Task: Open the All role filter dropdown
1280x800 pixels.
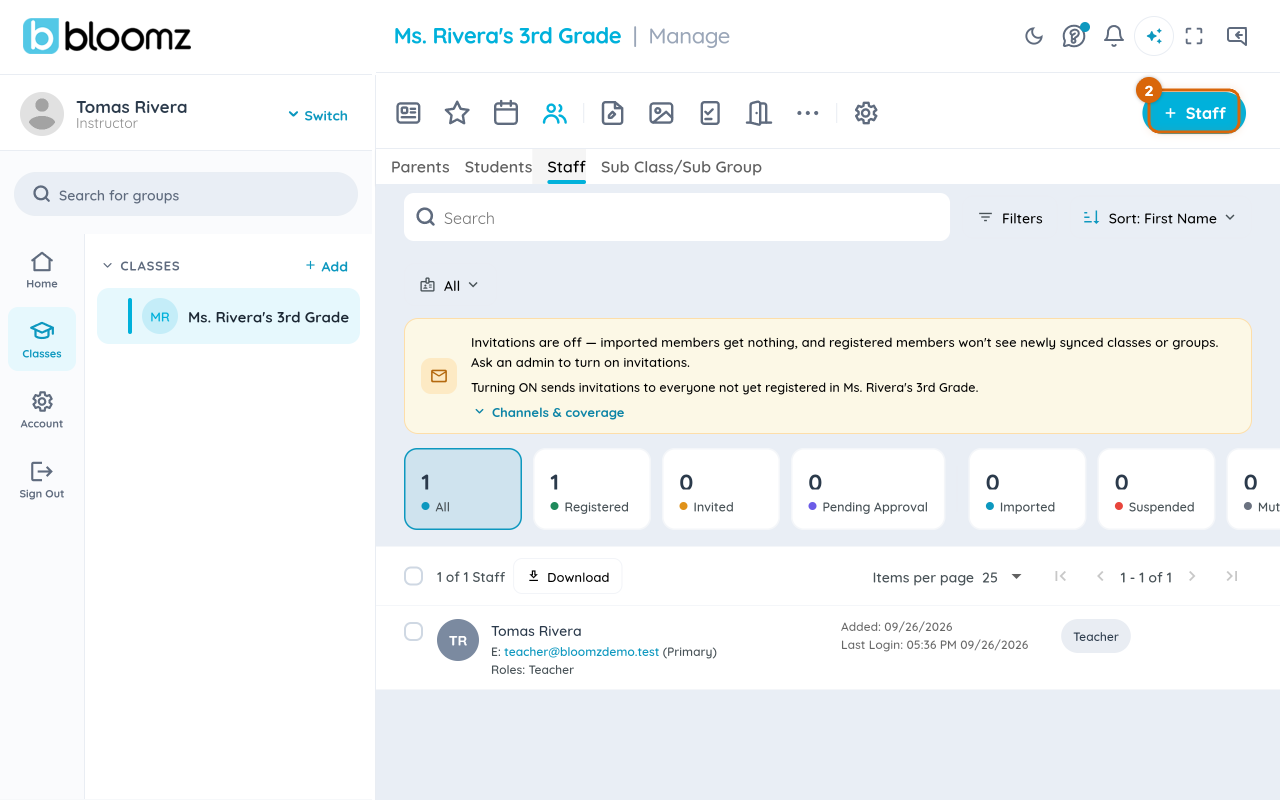Action: coord(449,286)
